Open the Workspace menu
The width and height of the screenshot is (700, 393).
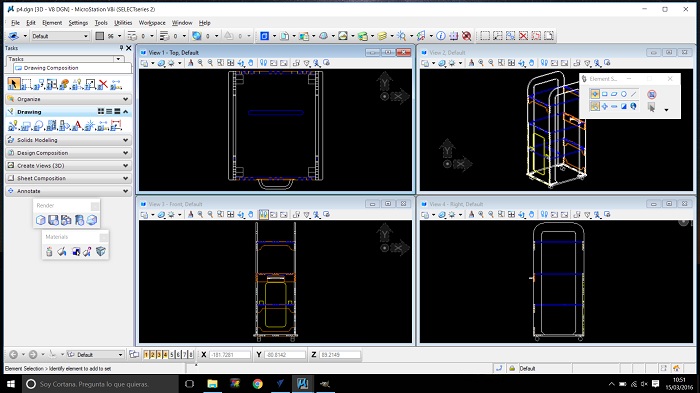[x=152, y=23]
